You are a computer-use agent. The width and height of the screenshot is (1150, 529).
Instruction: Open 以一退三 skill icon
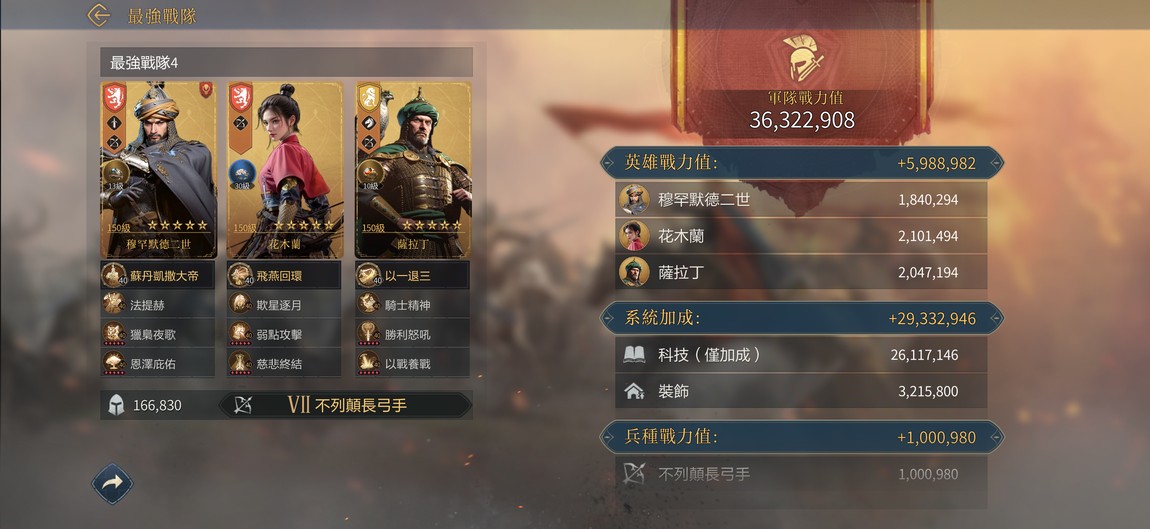(x=368, y=275)
